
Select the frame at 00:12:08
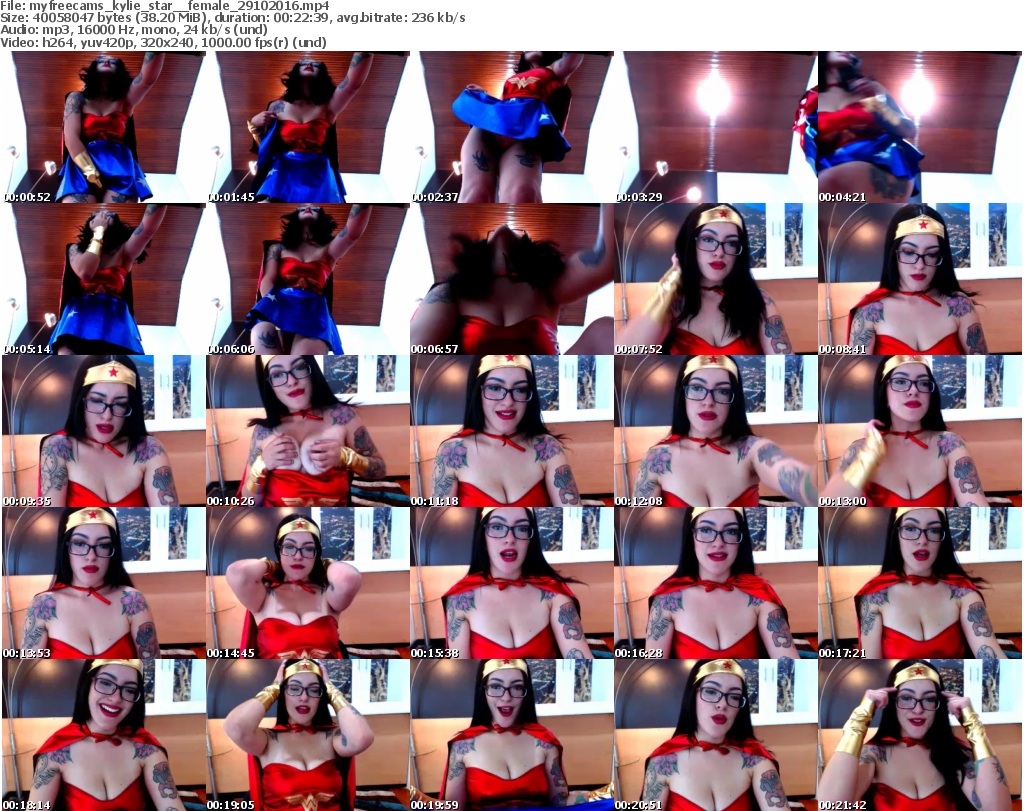(716, 431)
